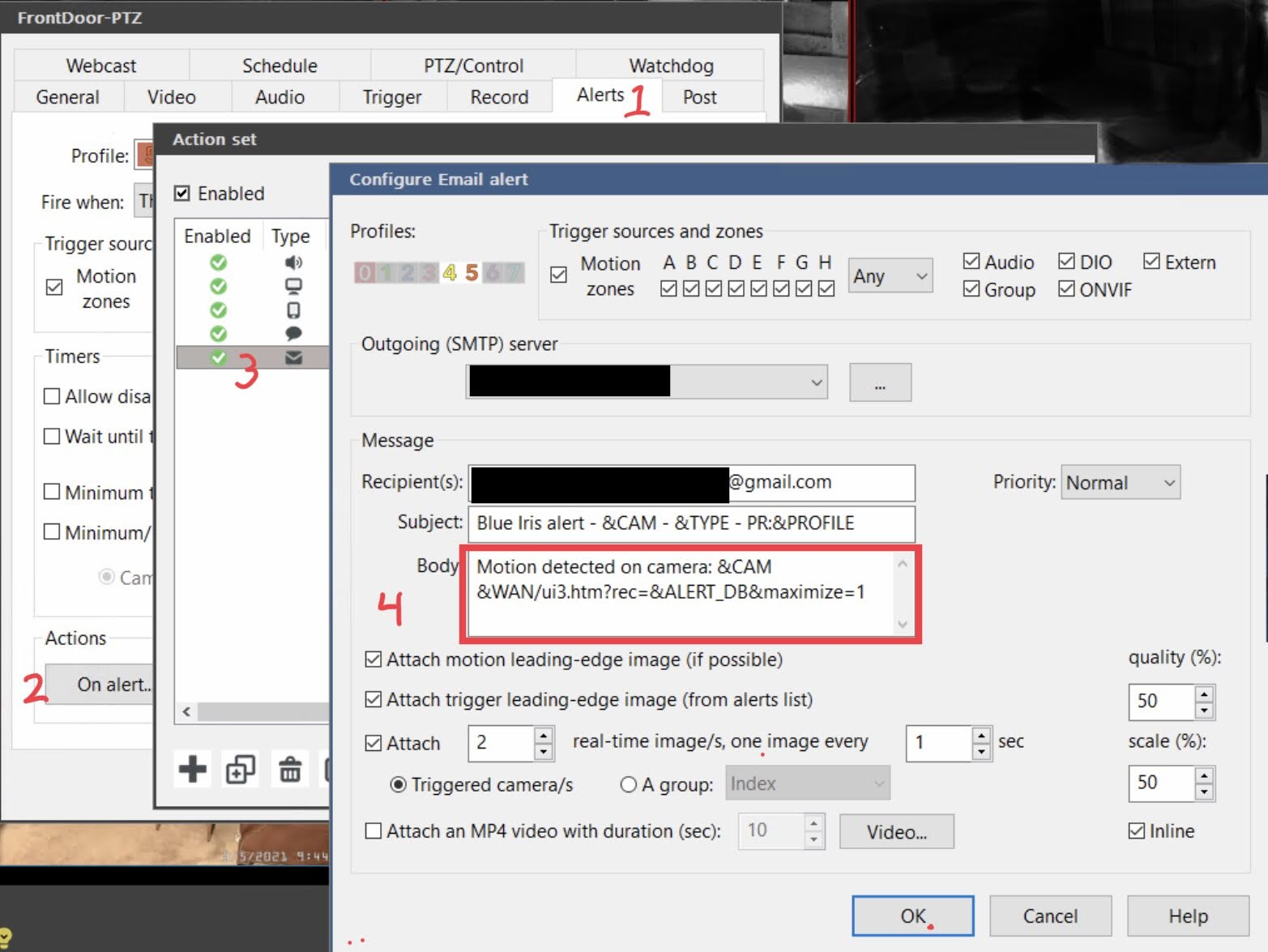Click the green enabled check for sound action
Screen dimensions: 1268x952
[x=218, y=263]
